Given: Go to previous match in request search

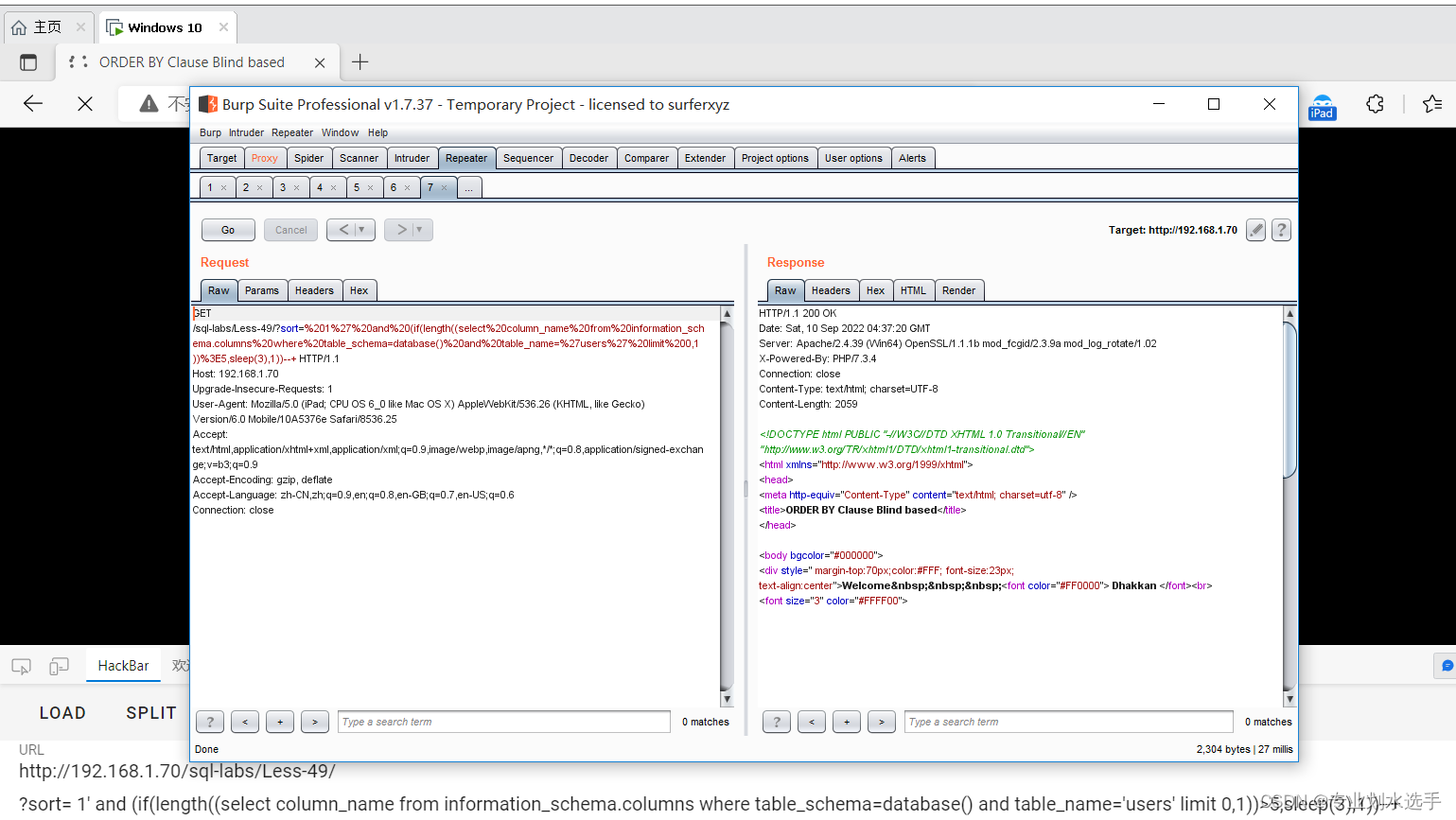Looking at the screenshot, I should tap(245, 722).
